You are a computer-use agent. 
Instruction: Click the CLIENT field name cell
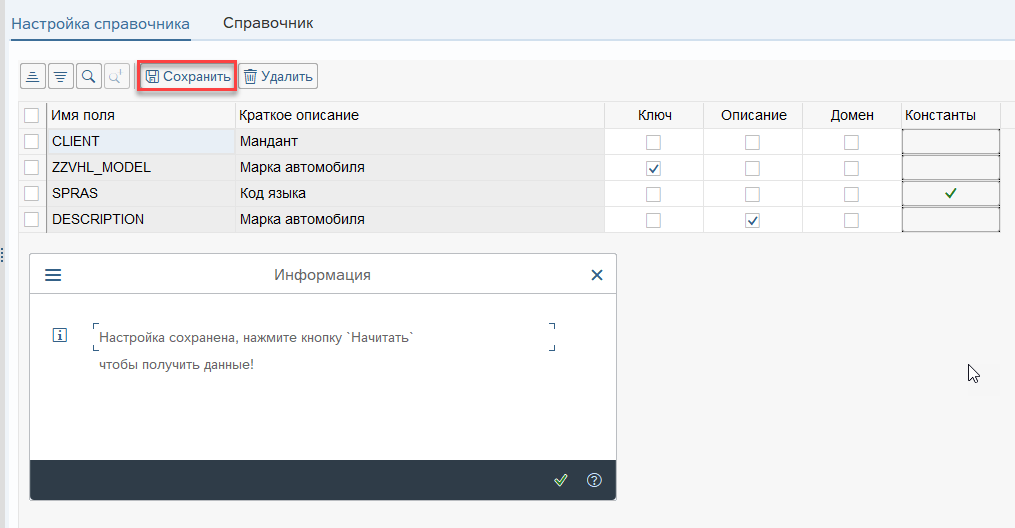click(140, 142)
